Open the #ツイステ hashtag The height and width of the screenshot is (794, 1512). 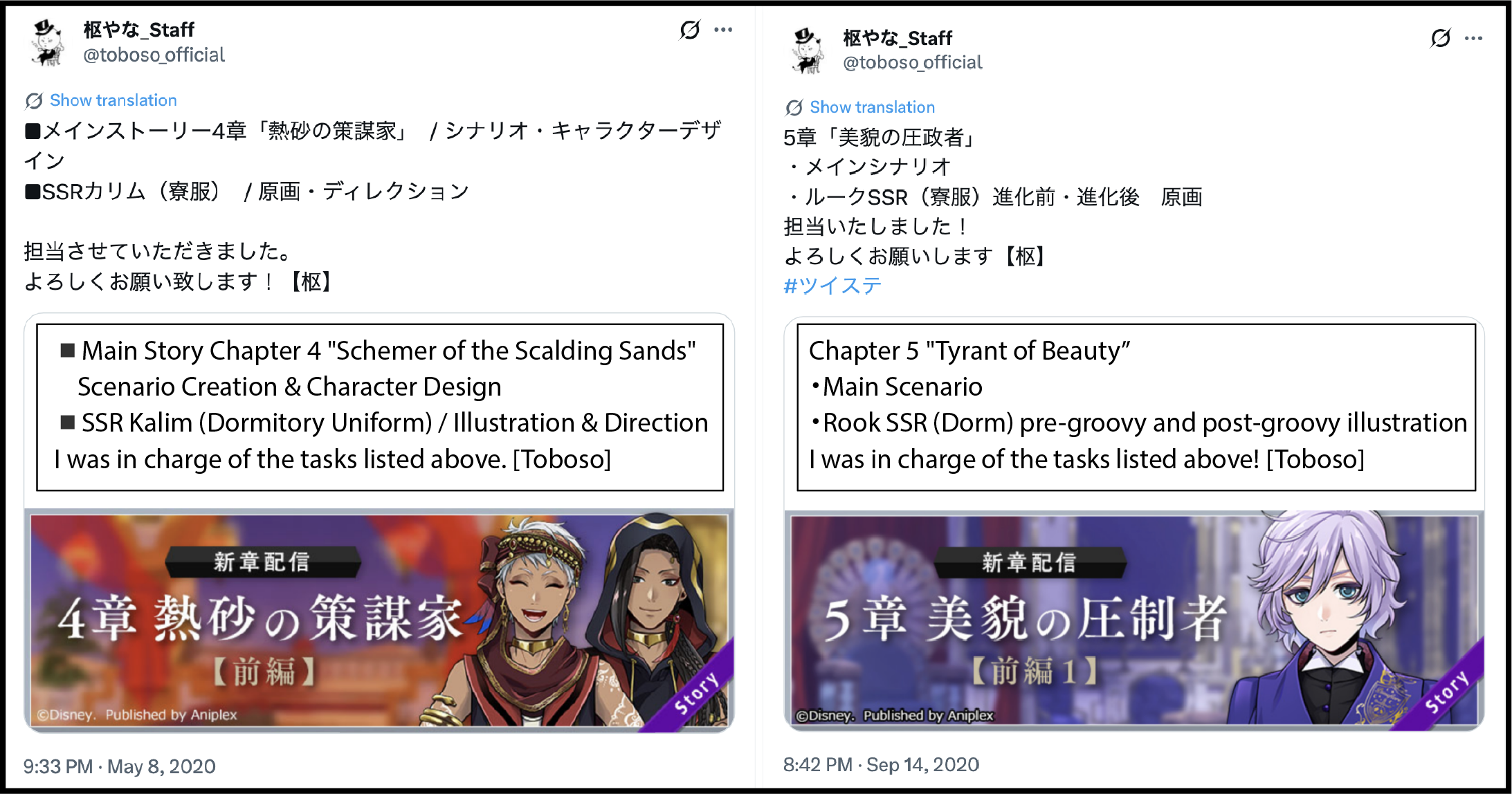(832, 285)
